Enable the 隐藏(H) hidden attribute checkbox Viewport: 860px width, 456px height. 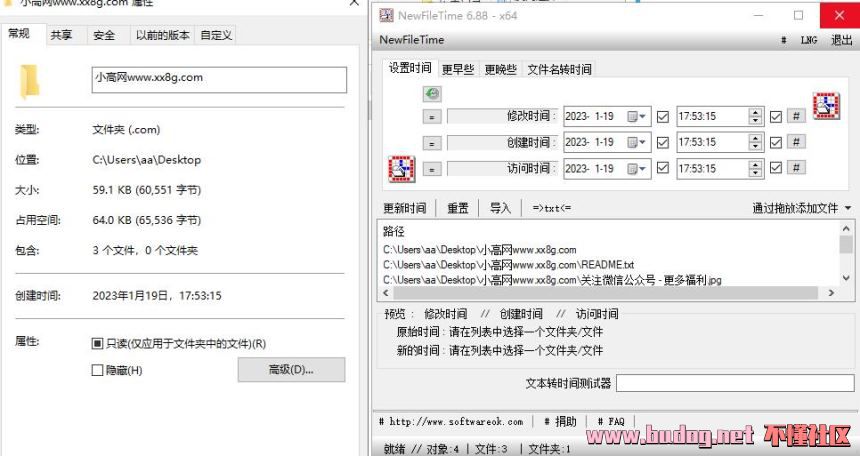tap(97, 370)
